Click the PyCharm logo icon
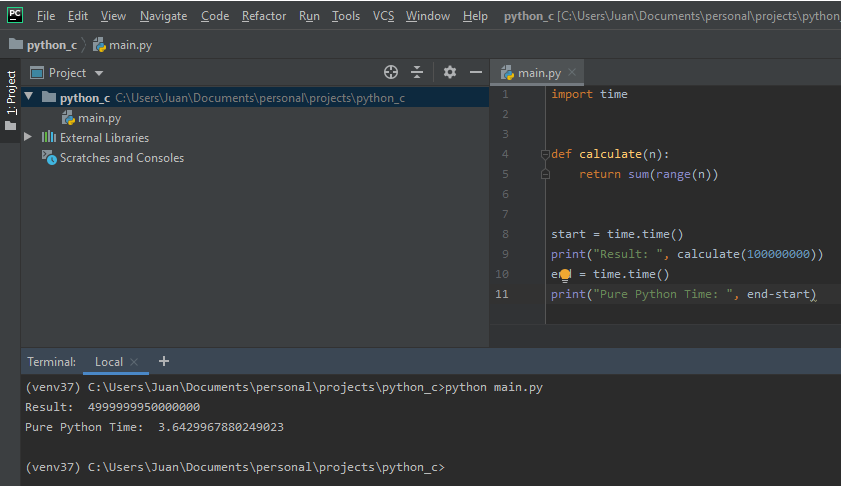This screenshot has width=841, height=486. [15, 15]
